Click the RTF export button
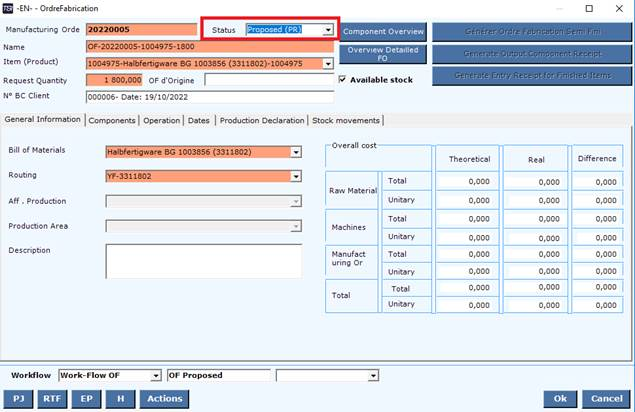The image size is (635, 412). pyautogui.click(x=52, y=398)
